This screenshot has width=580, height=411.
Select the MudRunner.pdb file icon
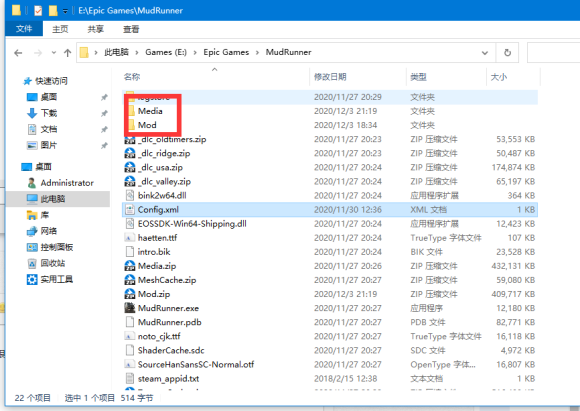[130, 322]
